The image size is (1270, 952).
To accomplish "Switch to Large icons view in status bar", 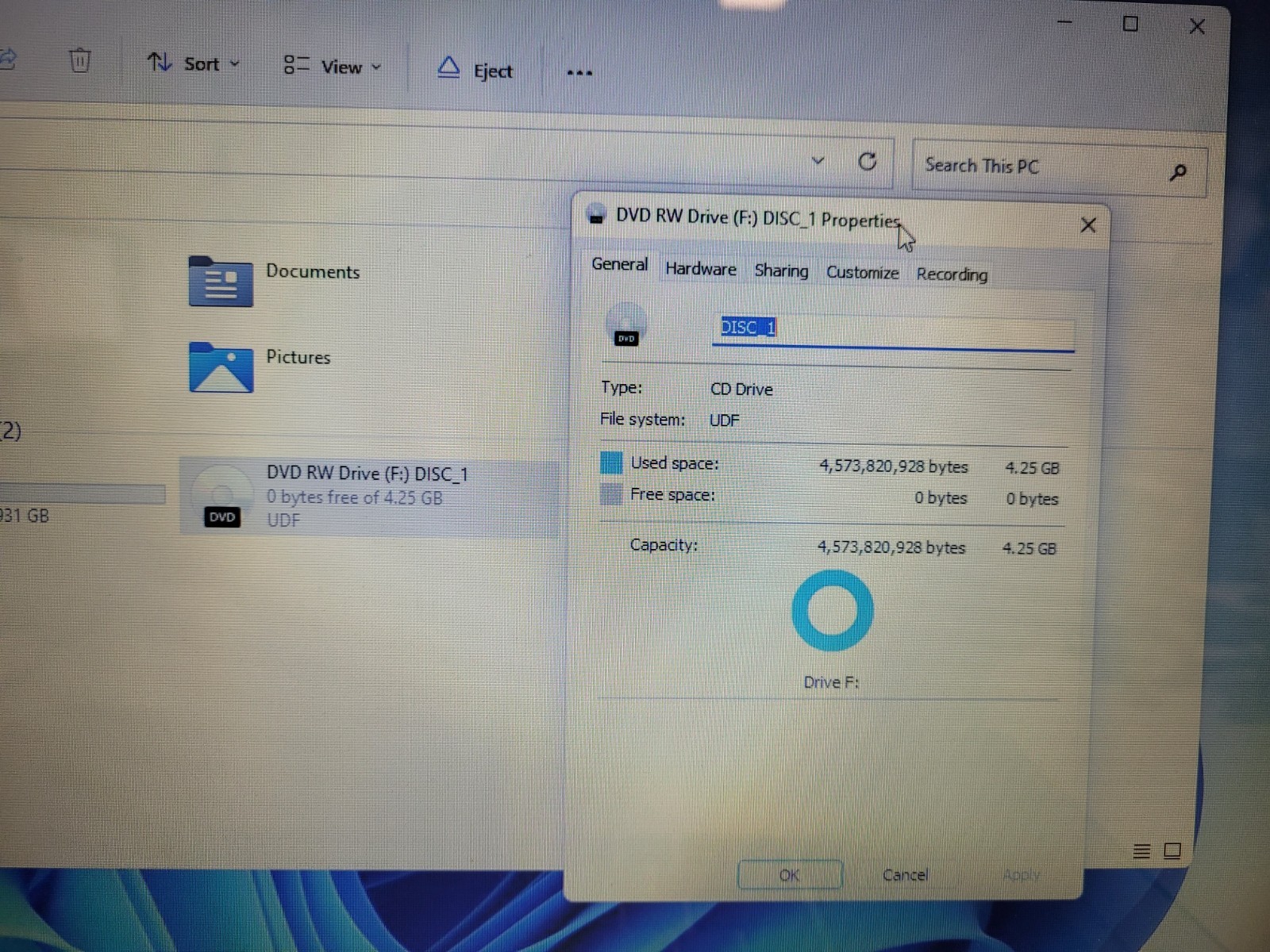I will (1172, 851).
